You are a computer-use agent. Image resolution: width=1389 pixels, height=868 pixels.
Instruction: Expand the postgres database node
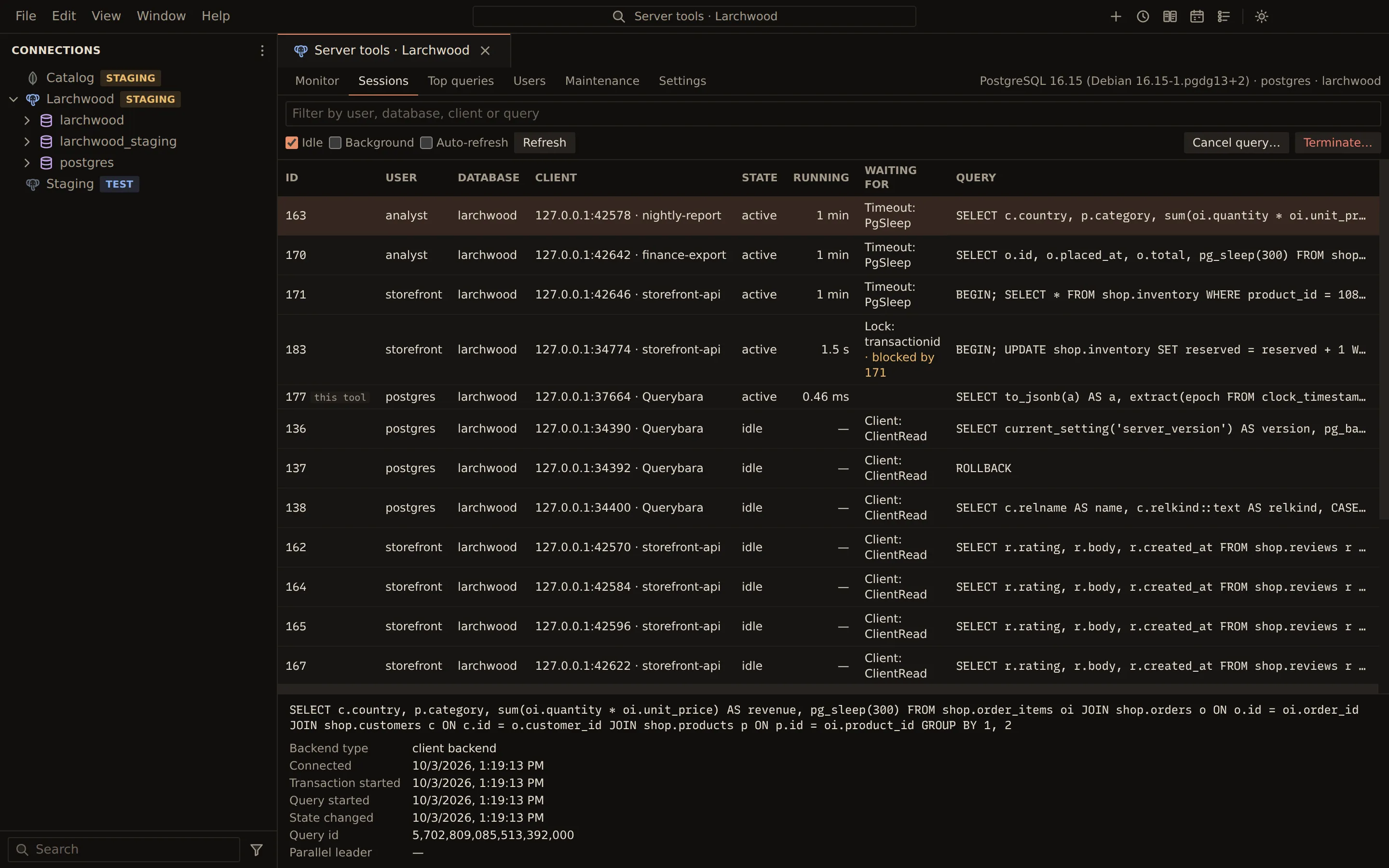27,163
